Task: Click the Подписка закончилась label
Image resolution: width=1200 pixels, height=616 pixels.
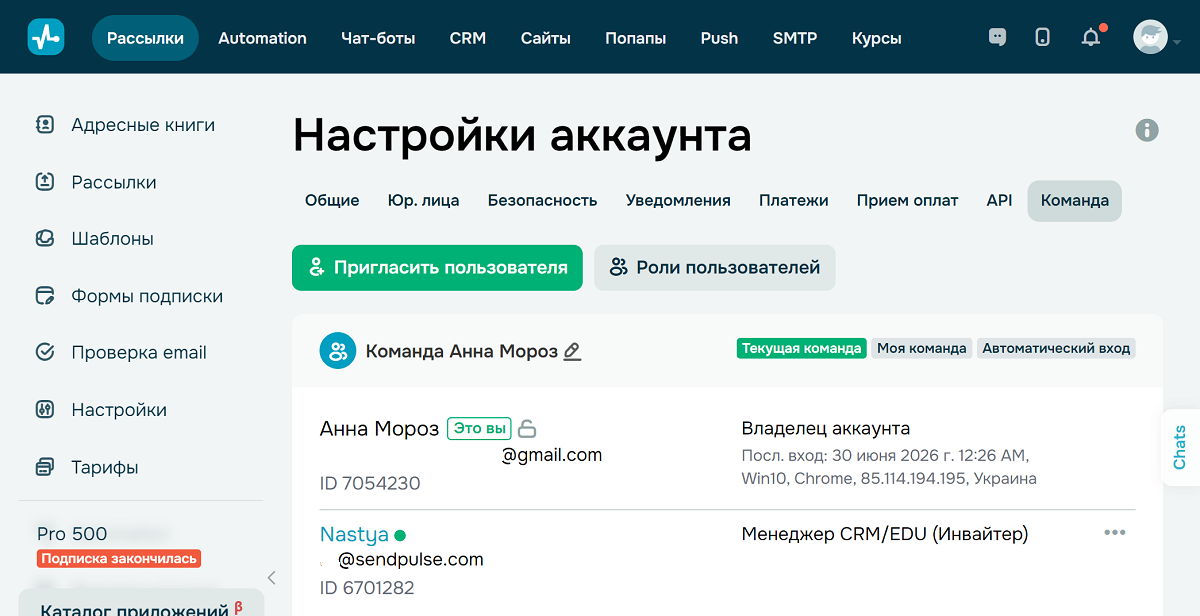Action: click(119, 559)
